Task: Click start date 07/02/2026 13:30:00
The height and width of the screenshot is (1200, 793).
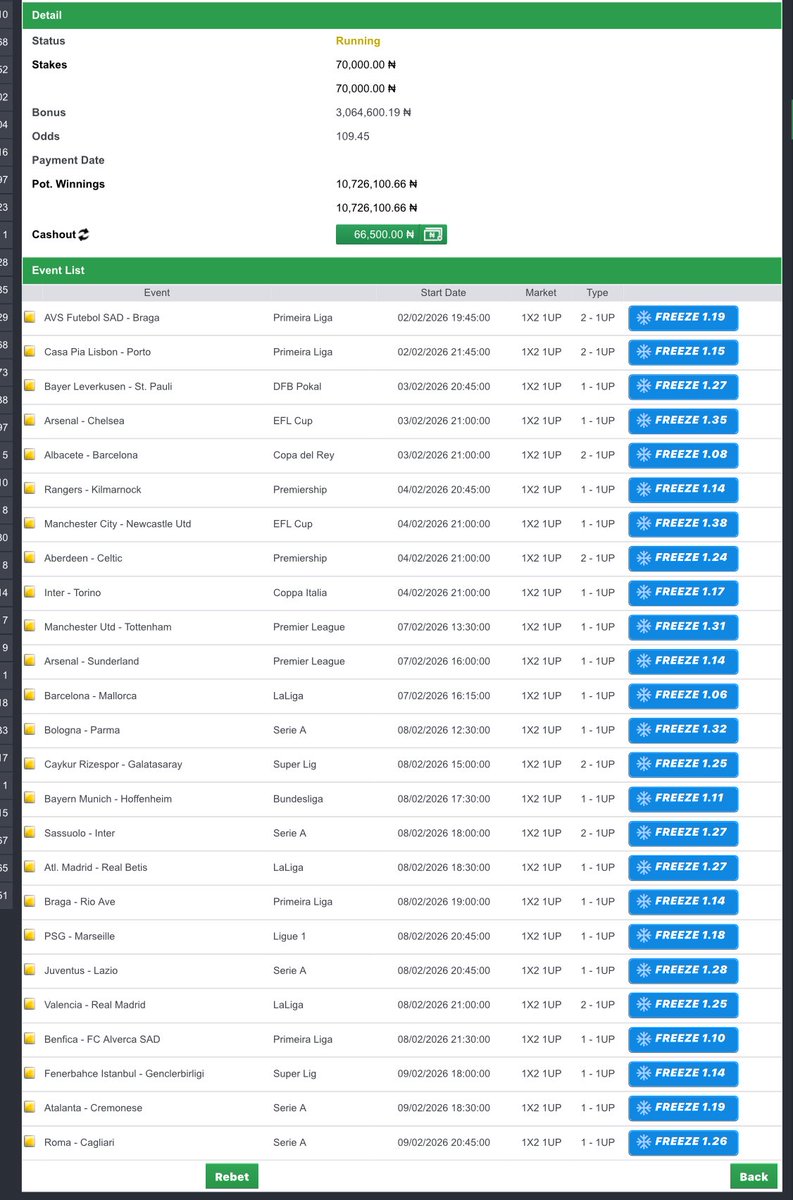Action: click(444, 627)
